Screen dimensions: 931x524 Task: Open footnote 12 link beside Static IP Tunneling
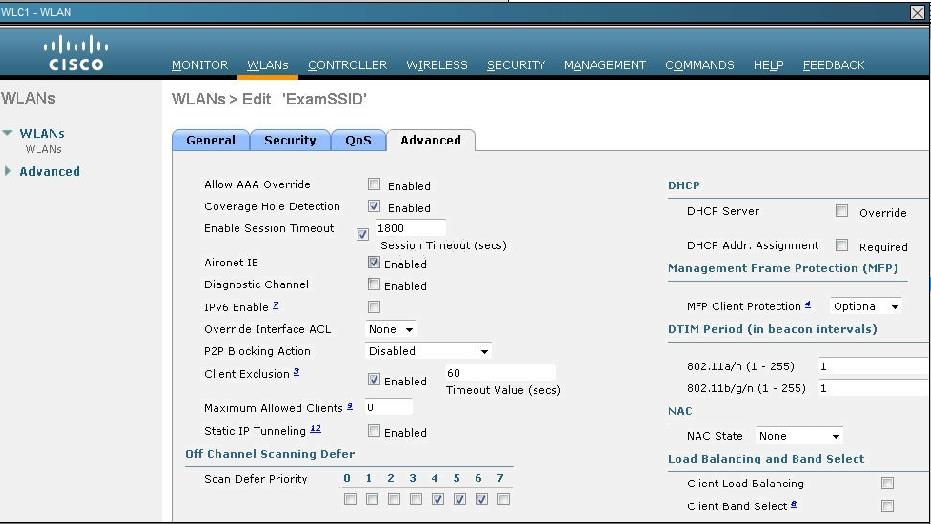coord(315,429)
